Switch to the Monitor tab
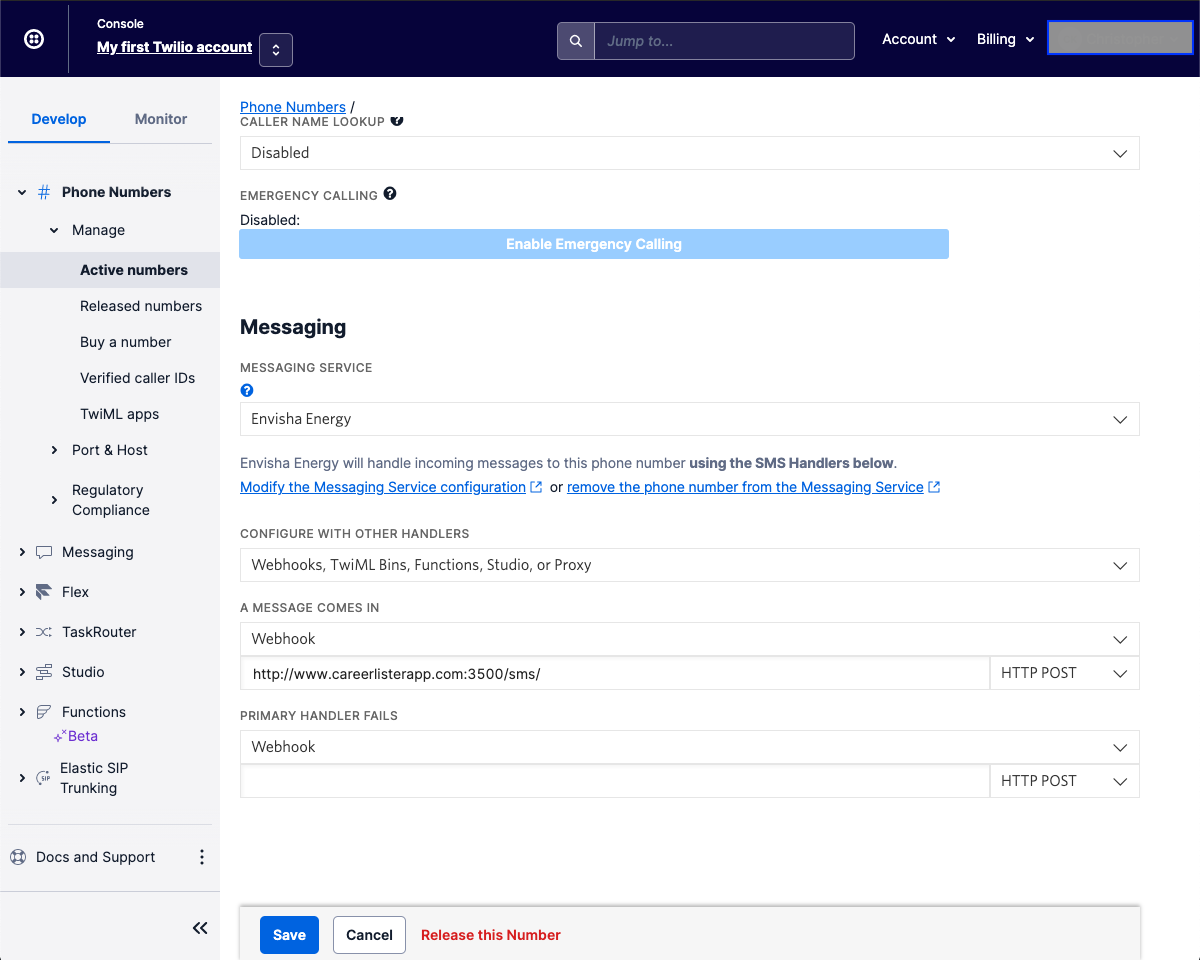Viewport: 1200px width, 960px height. pos(161,119)
